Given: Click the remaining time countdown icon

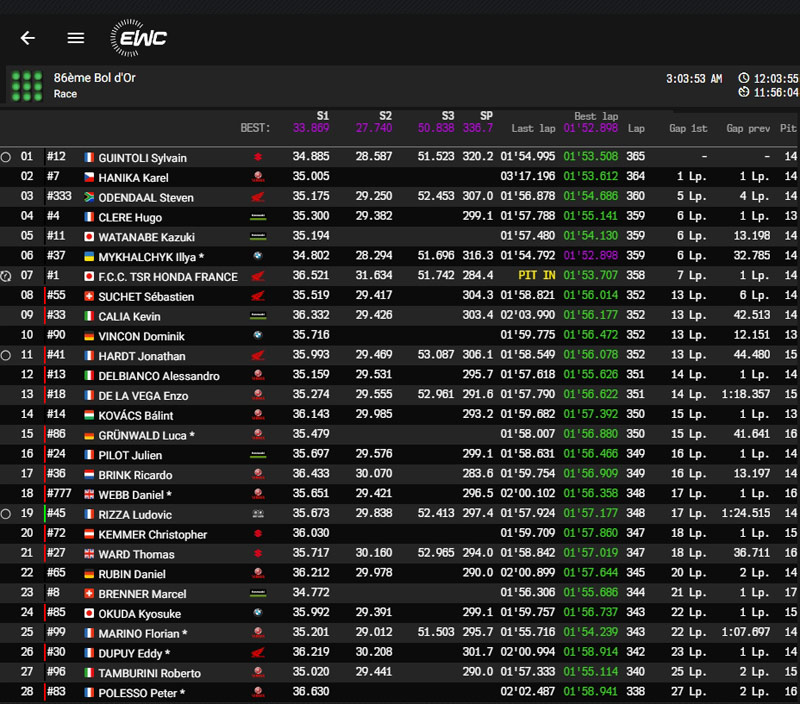Looking at the screenshot, I should pos(743,93).
